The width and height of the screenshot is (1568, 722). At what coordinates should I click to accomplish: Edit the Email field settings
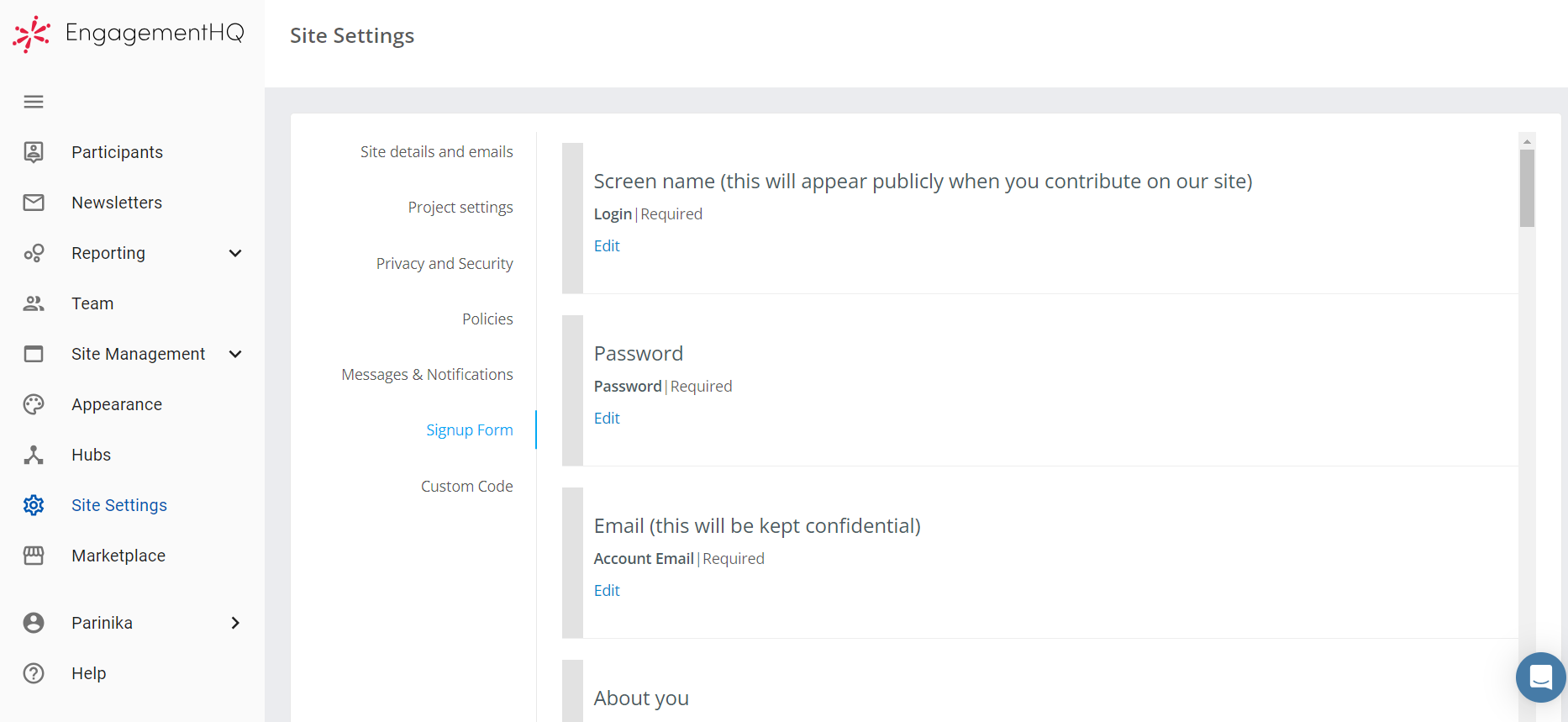tap(607, 591)
